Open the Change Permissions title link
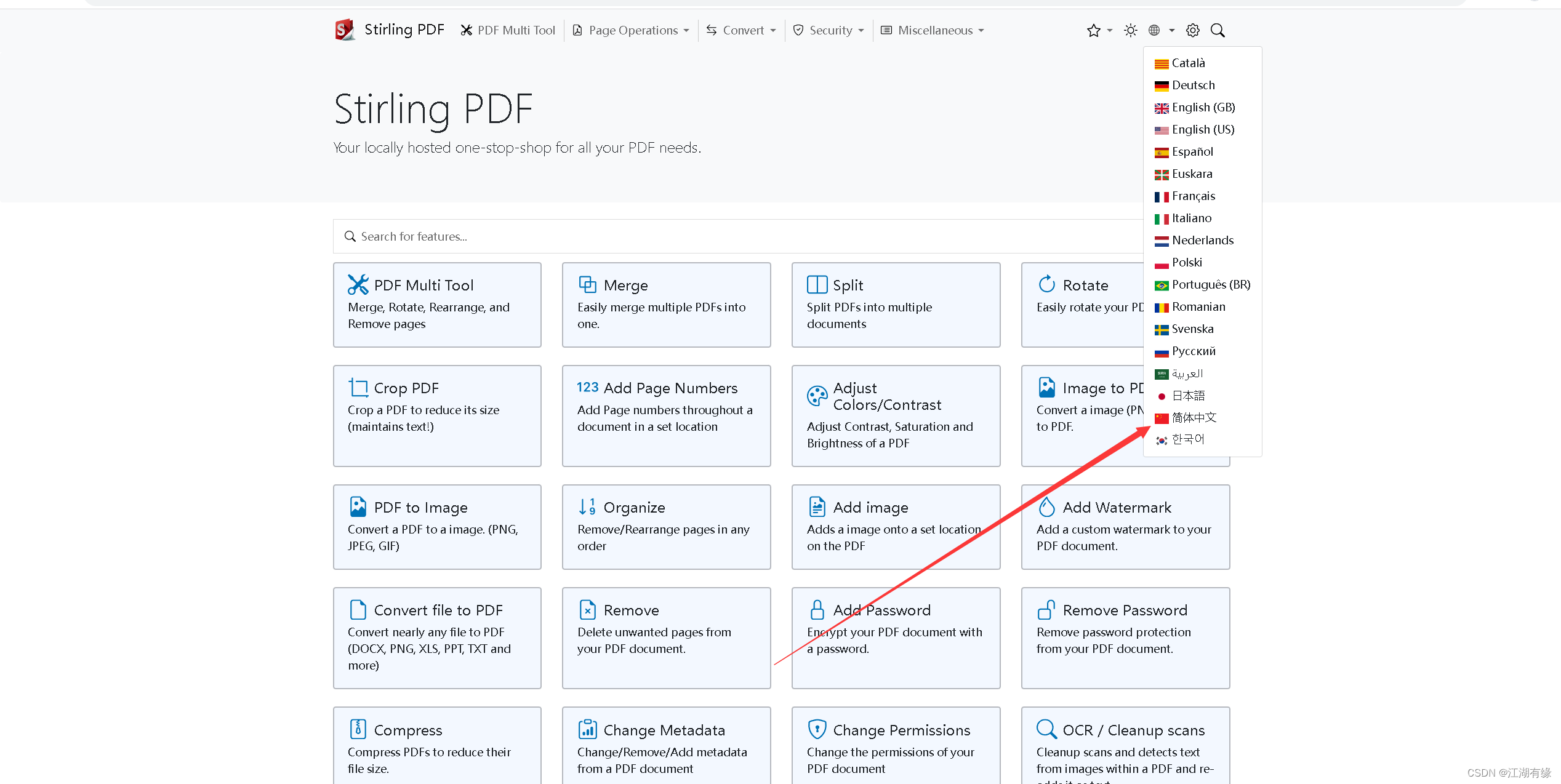Viewport: 1561px width, 784px height. point(902,730)
